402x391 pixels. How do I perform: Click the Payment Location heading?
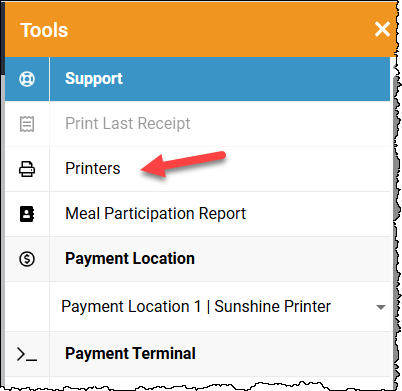click(130, 259)
